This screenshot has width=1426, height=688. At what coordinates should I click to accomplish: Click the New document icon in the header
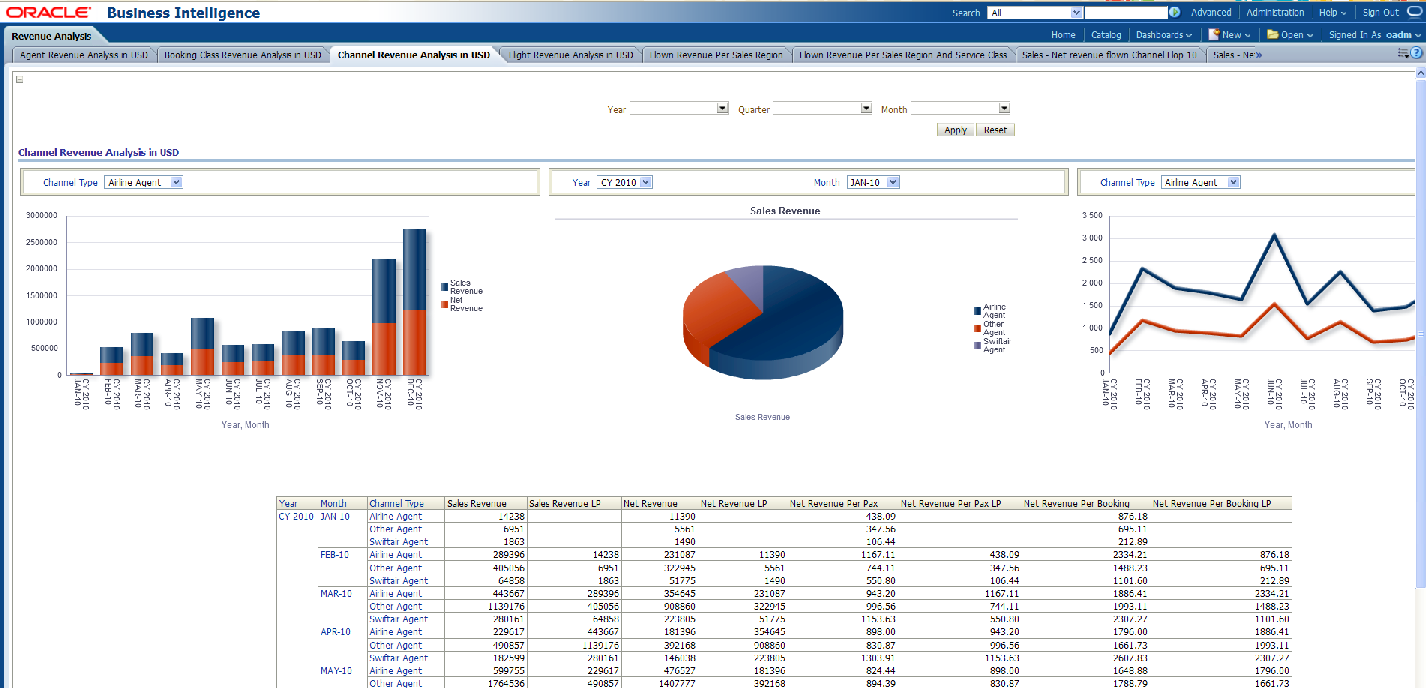point(1213,34)
